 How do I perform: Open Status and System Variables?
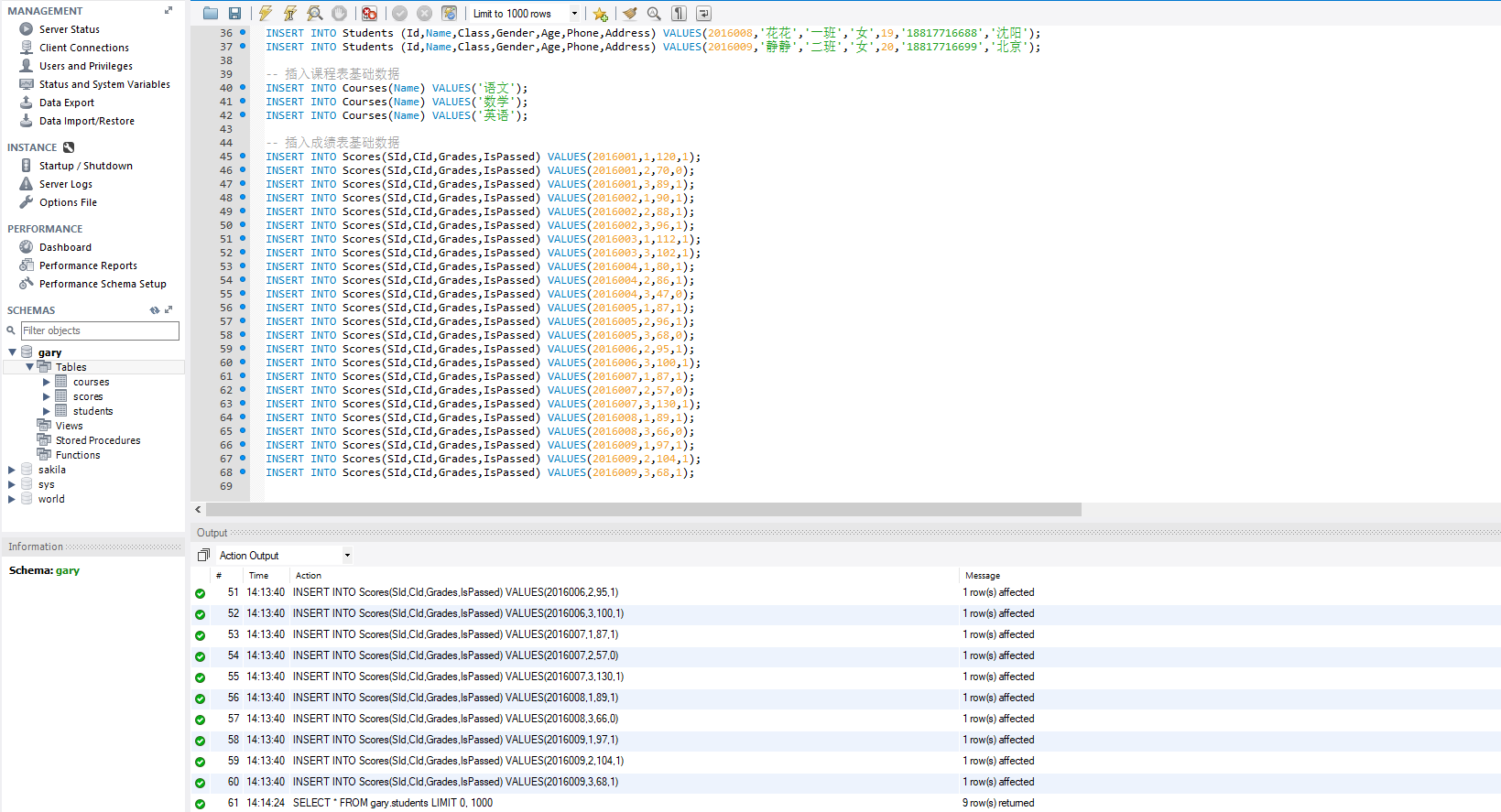(104, 84)
